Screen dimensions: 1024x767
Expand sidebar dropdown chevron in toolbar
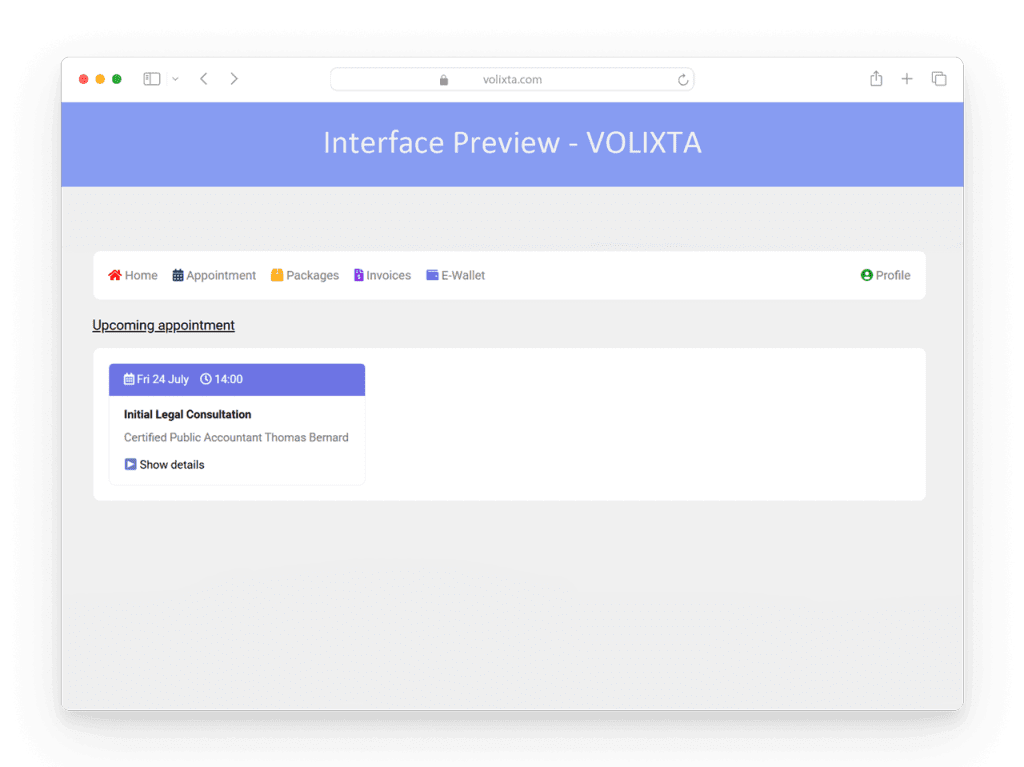175,79
